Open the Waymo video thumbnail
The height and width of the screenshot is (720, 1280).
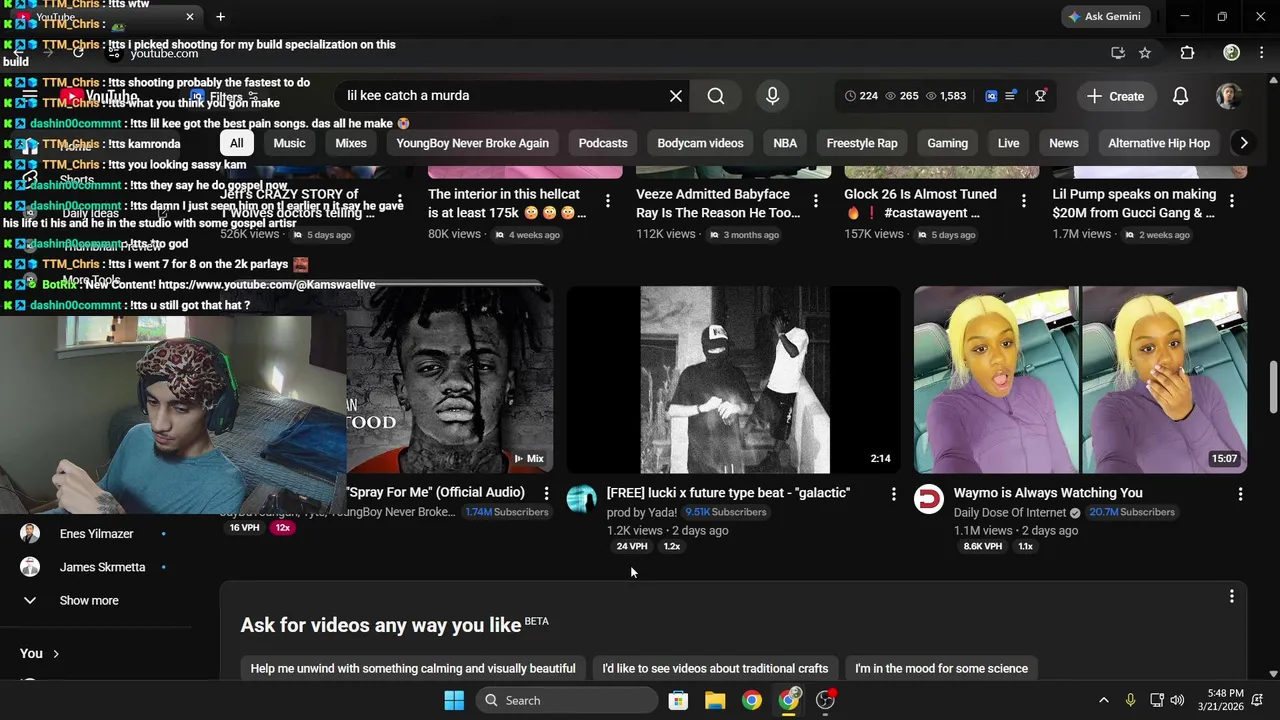tap(1080, 380)
